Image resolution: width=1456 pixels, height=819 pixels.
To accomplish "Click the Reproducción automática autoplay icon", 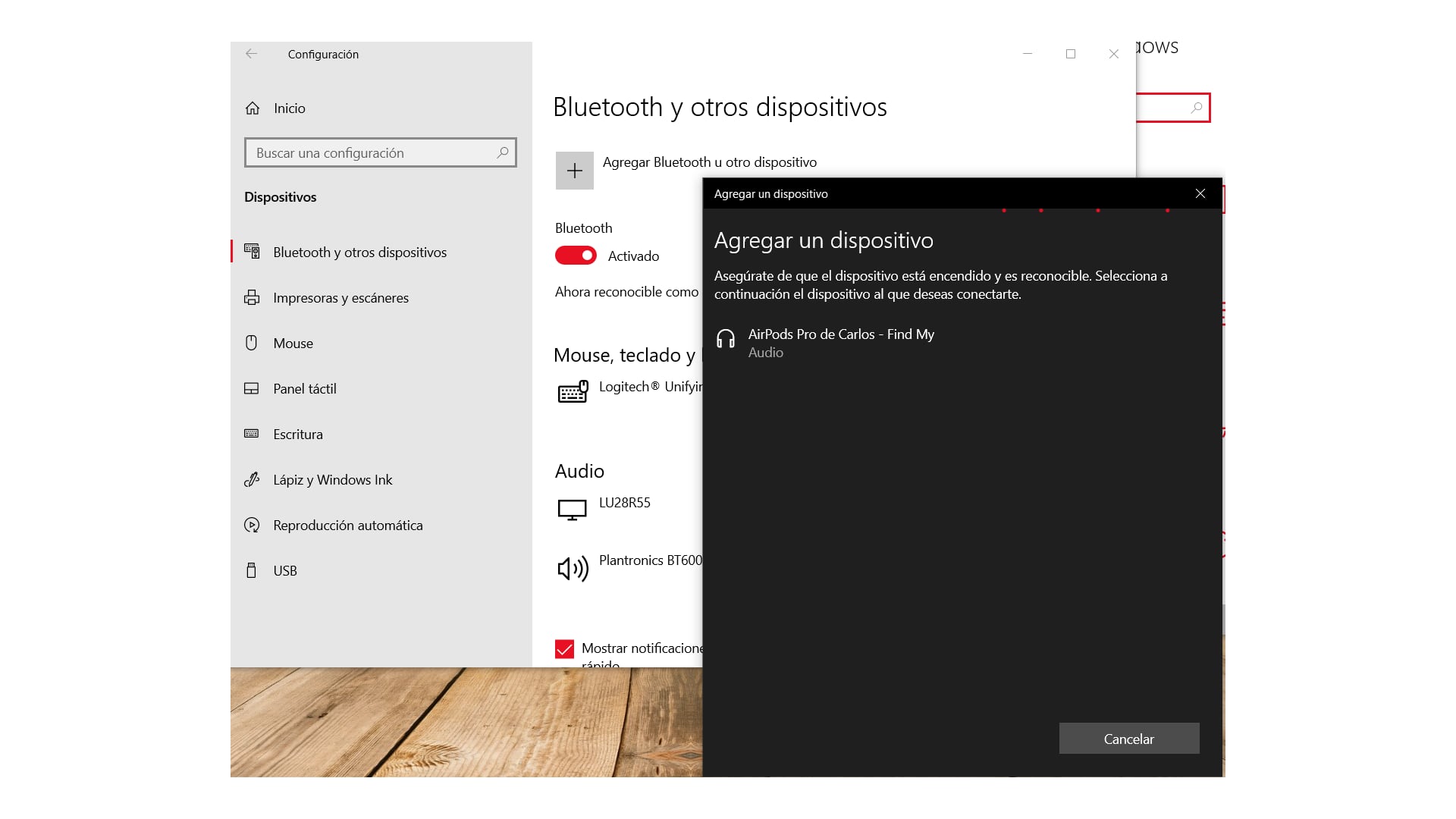I will point(252,525).
